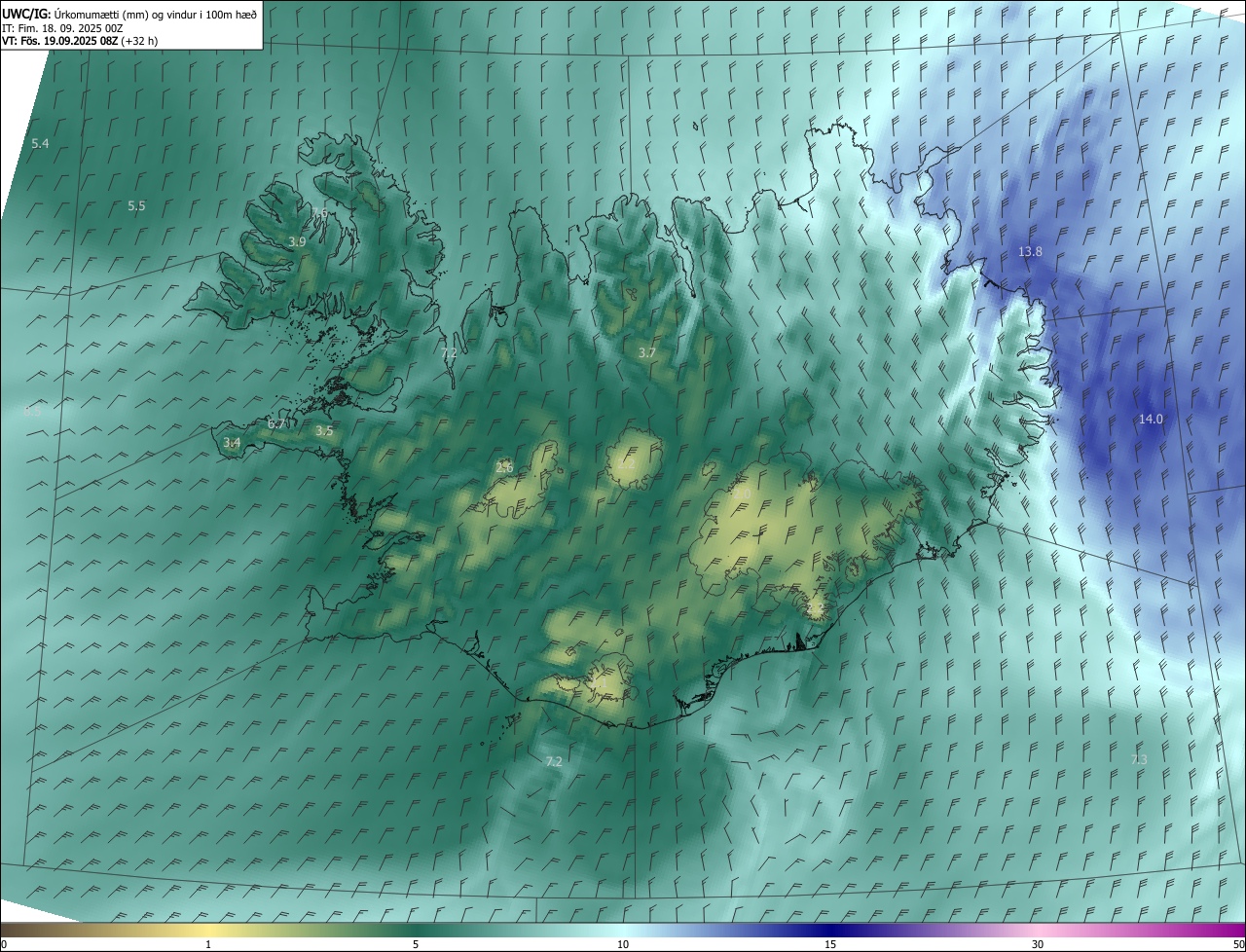Click the 'VT: Fös. 19.09.2025 08Z (+32 h)' line
This screenshot has height=952, width=1246.
[x=80, y=41]
